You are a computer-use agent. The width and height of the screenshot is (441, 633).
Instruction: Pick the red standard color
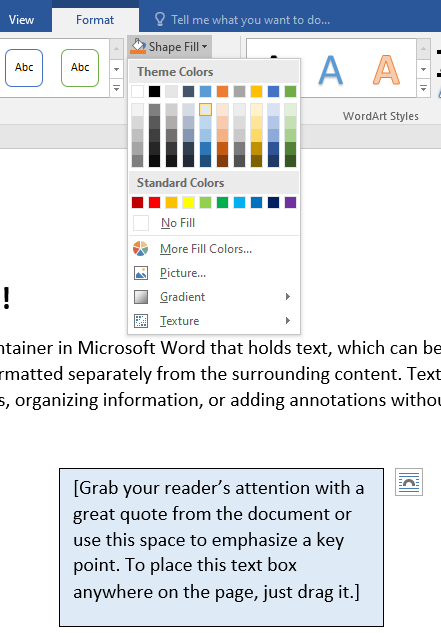(154, 202)
